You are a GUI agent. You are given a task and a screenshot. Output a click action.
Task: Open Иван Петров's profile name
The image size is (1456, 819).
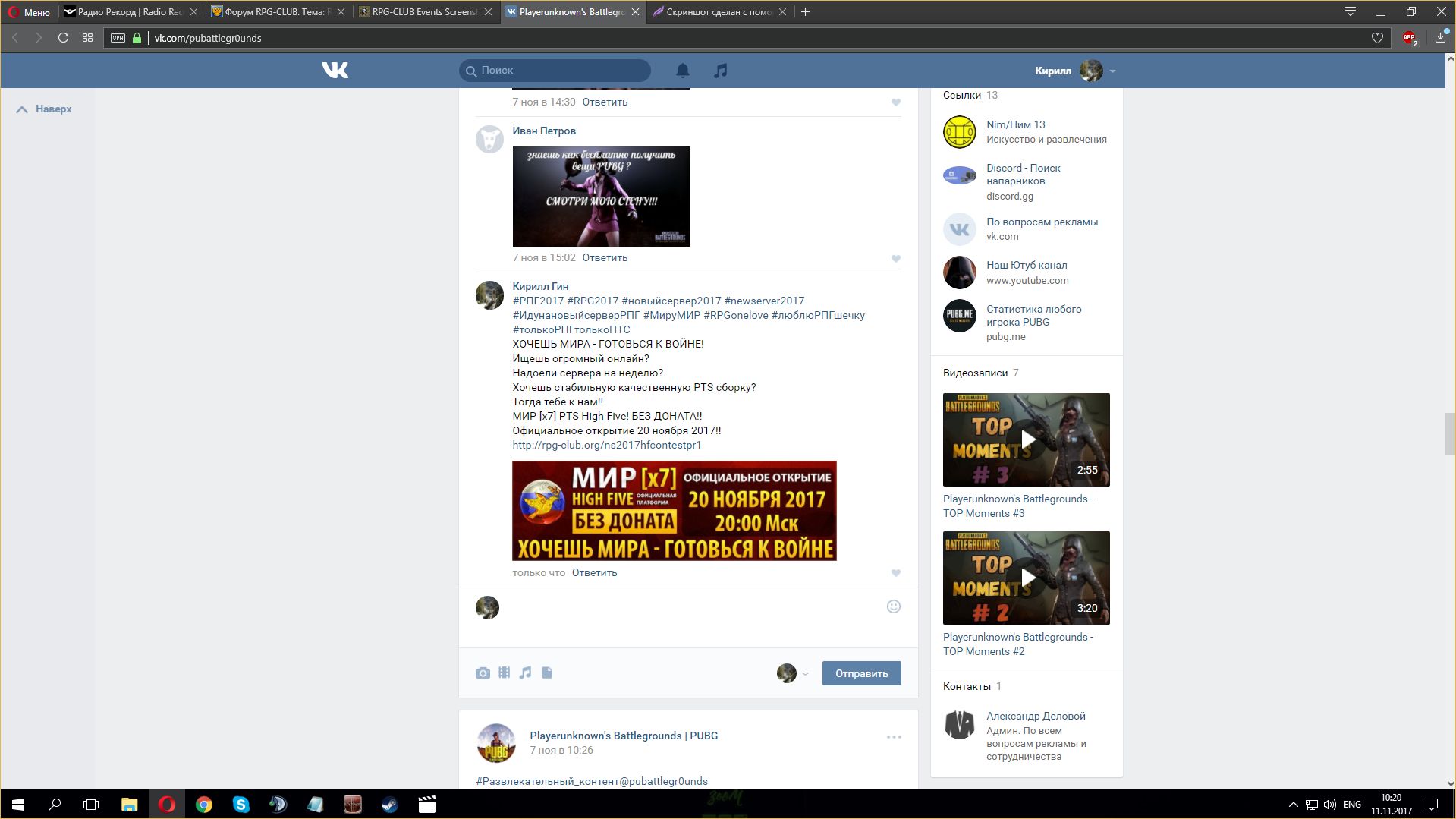coord(544,131)
